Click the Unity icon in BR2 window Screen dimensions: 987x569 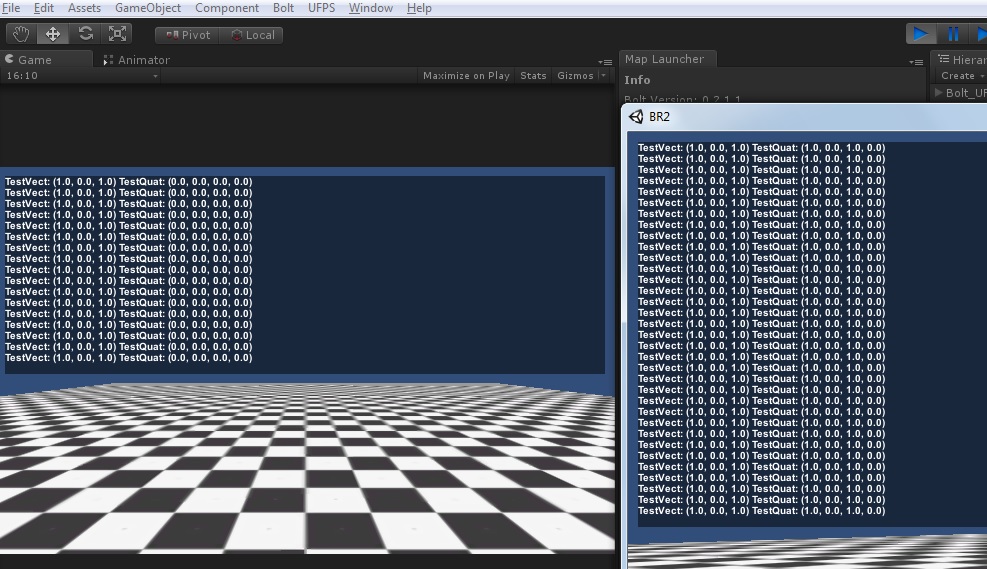(636, 116)
